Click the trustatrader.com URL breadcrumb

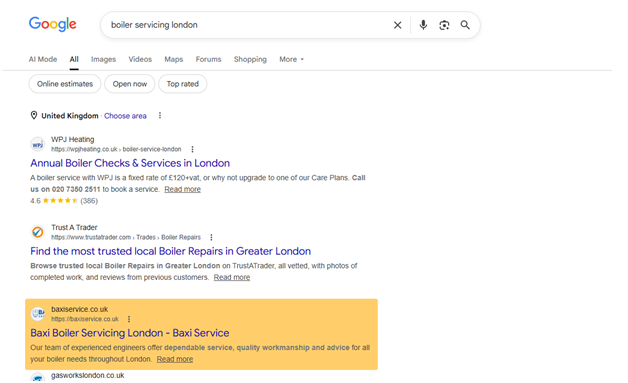(126, 237)
